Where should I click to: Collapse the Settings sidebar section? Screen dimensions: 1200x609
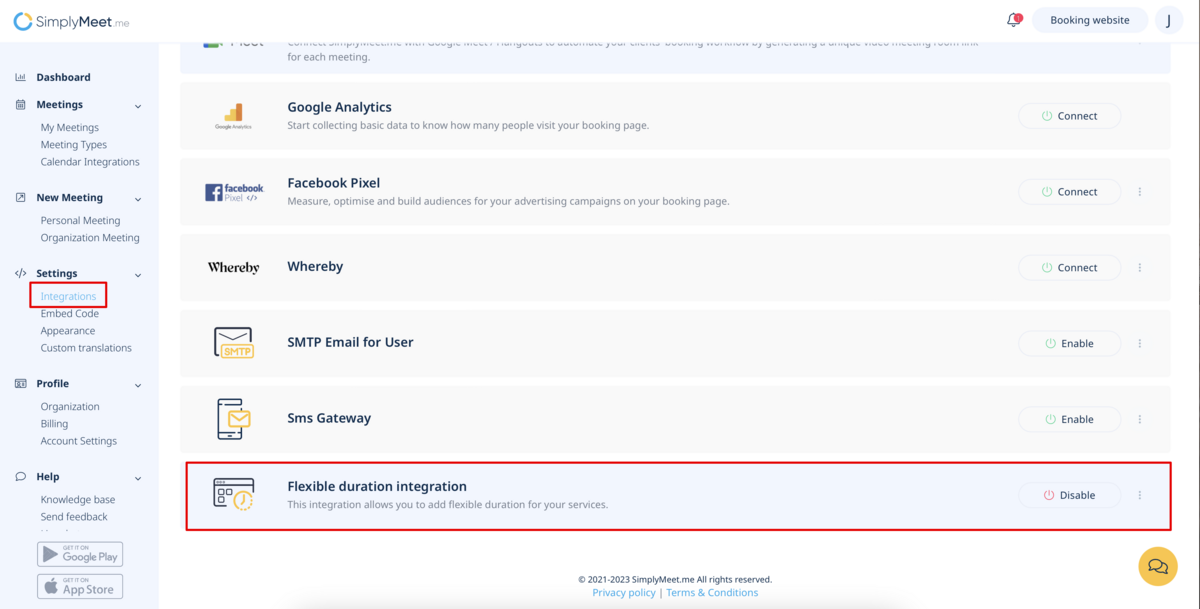pos(138,274)
